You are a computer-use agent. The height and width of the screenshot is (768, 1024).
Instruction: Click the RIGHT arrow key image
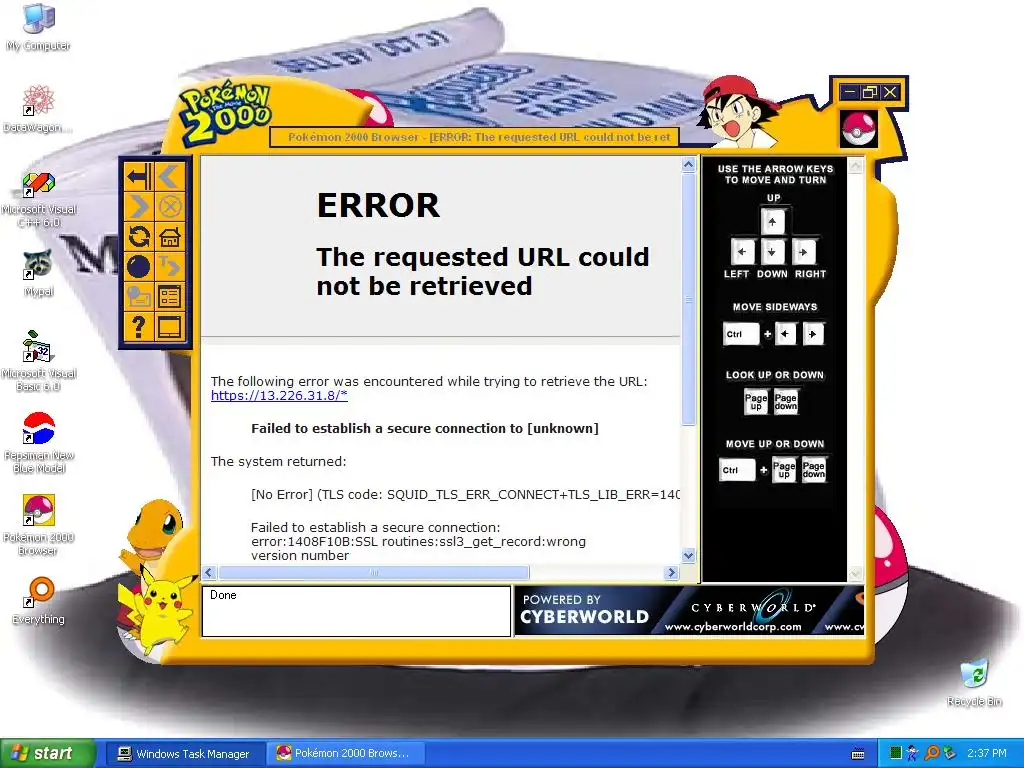click(x=803, y=252)
